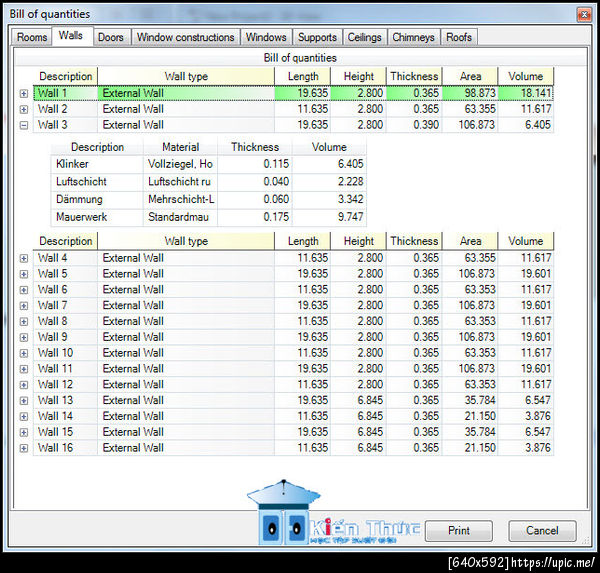Image resolution: width=600 pixels, height=573 pixels.
Task: Select the 'Luftschicht' description cell
Action: pos(97,182)
